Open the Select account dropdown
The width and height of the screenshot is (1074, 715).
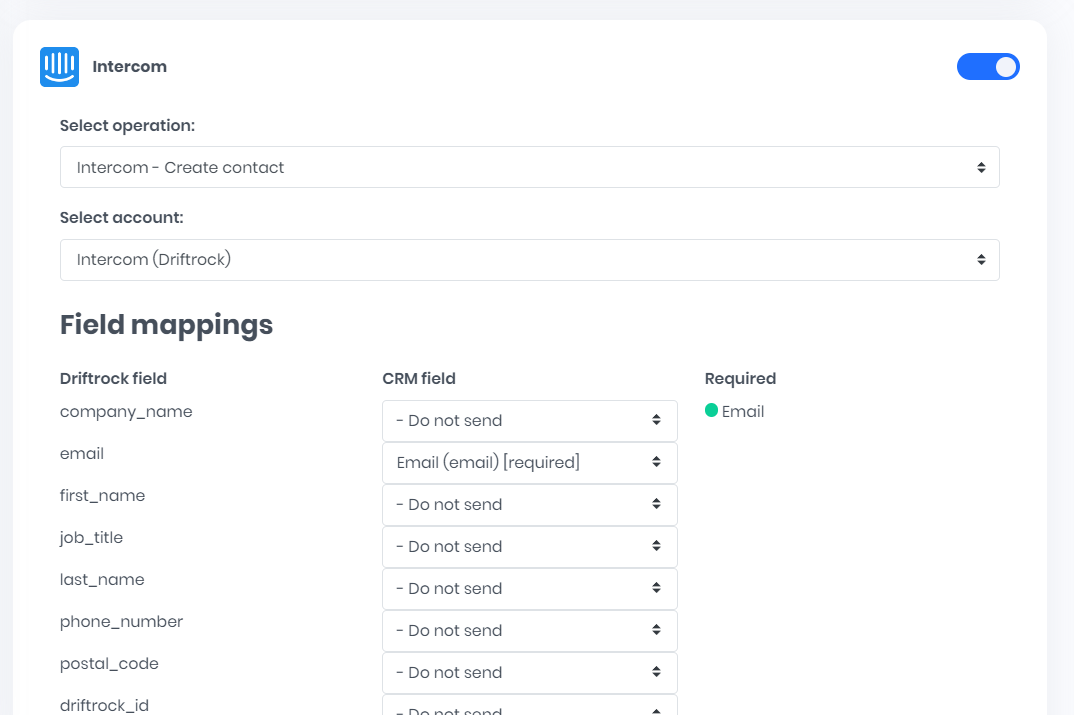(529, 260)
